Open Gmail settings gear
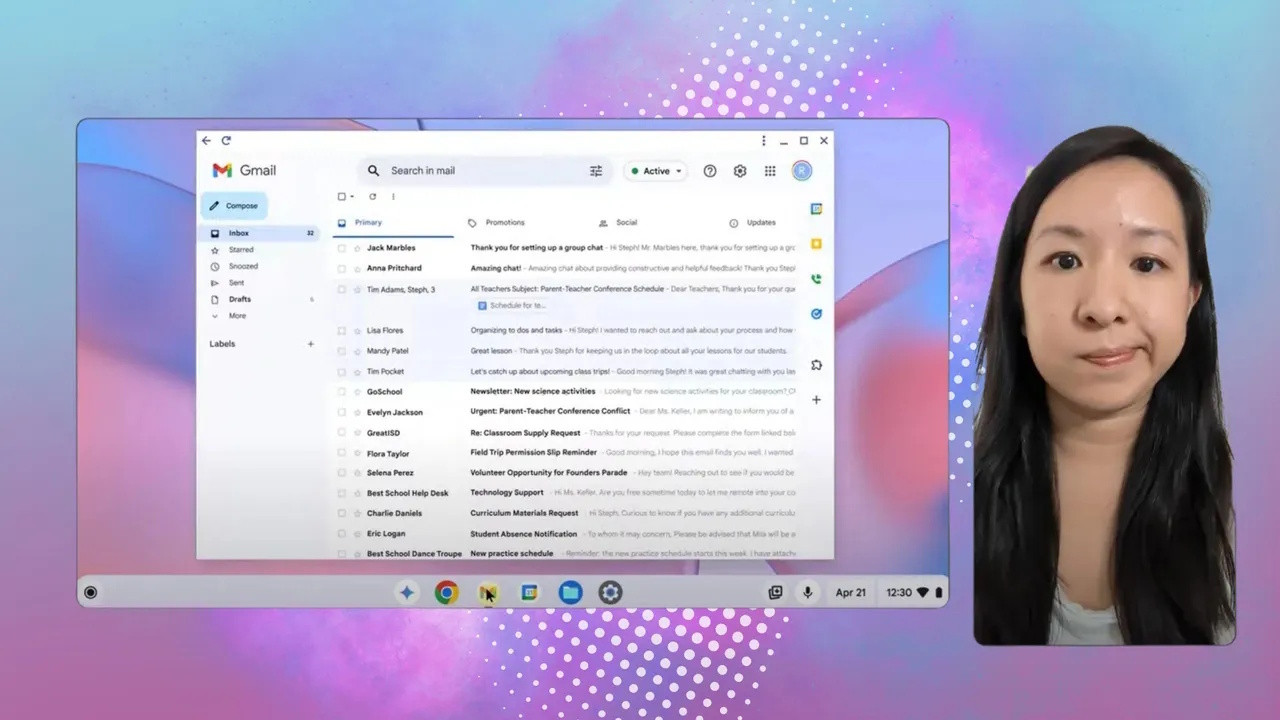 pyautogui.click(x=740, y=171)
